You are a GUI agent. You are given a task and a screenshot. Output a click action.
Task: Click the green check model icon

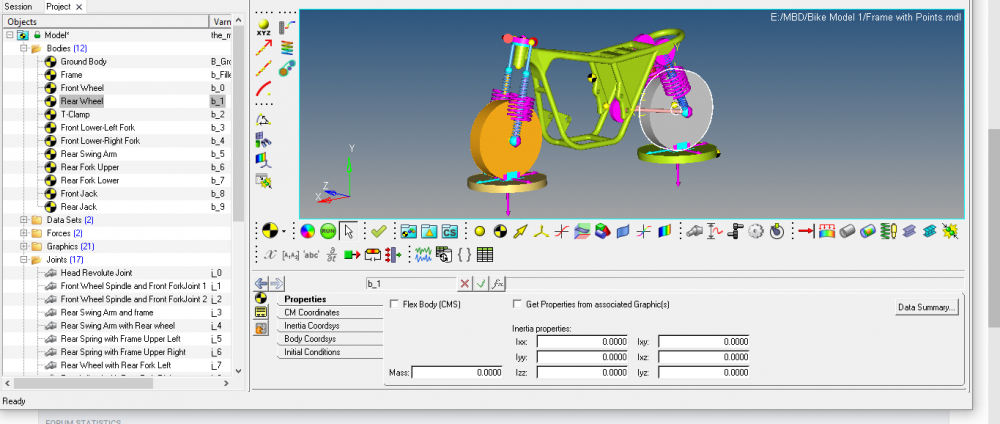[x=379, y=231]
